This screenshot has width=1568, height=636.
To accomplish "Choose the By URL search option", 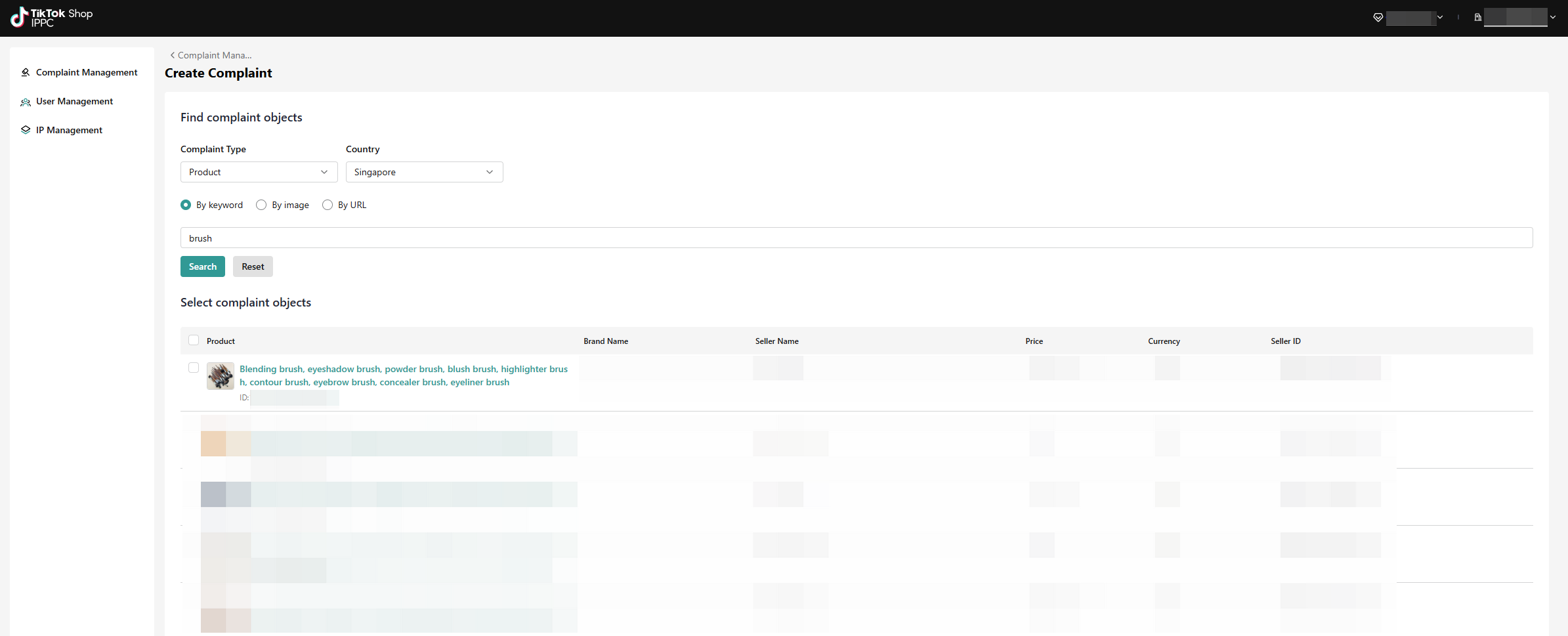I will [x=328, y=205].
